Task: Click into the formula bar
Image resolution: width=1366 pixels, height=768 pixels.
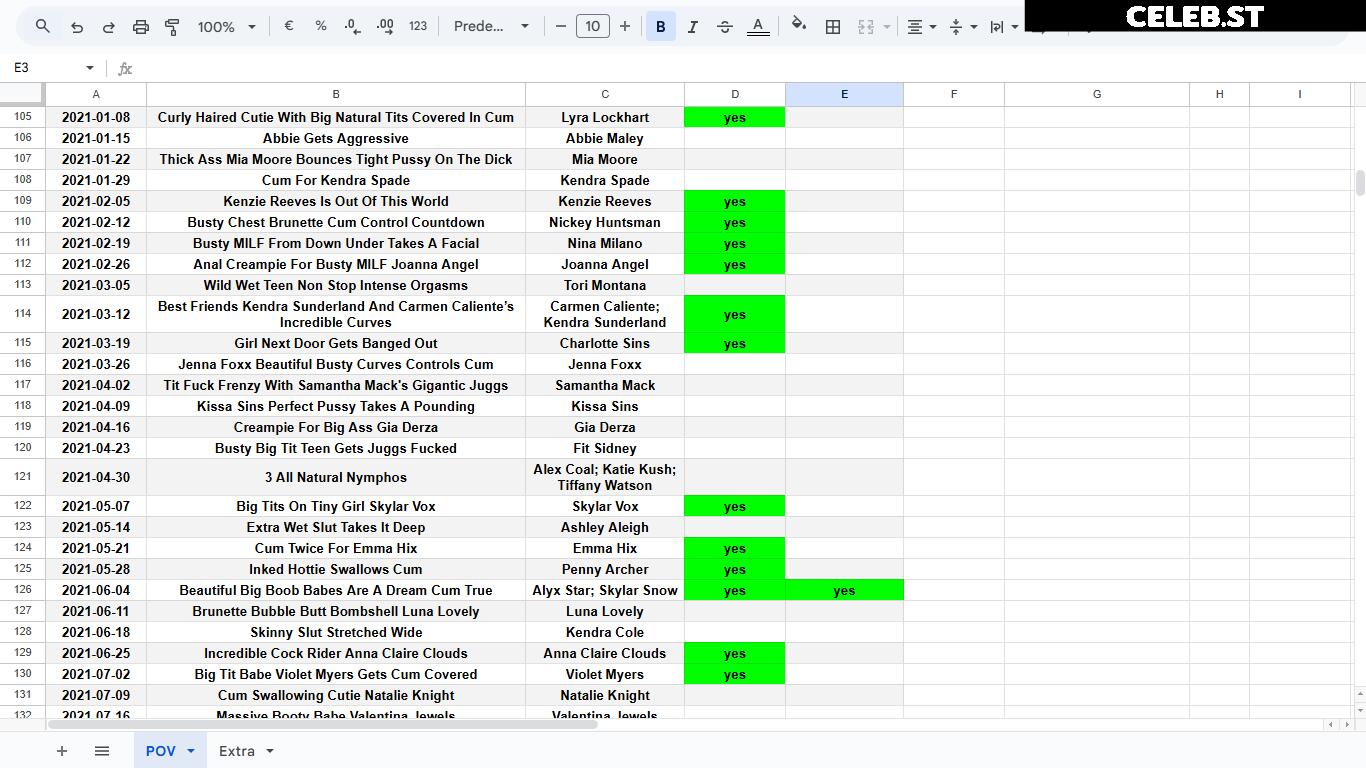Action: coord(750,68)
